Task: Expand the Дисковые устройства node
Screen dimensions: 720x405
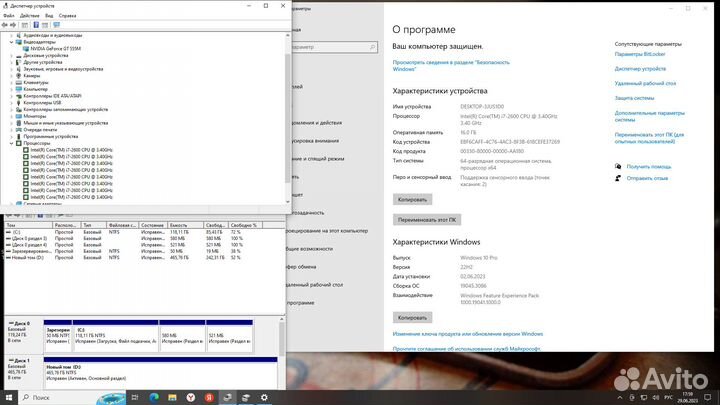Action: (11, 56)
